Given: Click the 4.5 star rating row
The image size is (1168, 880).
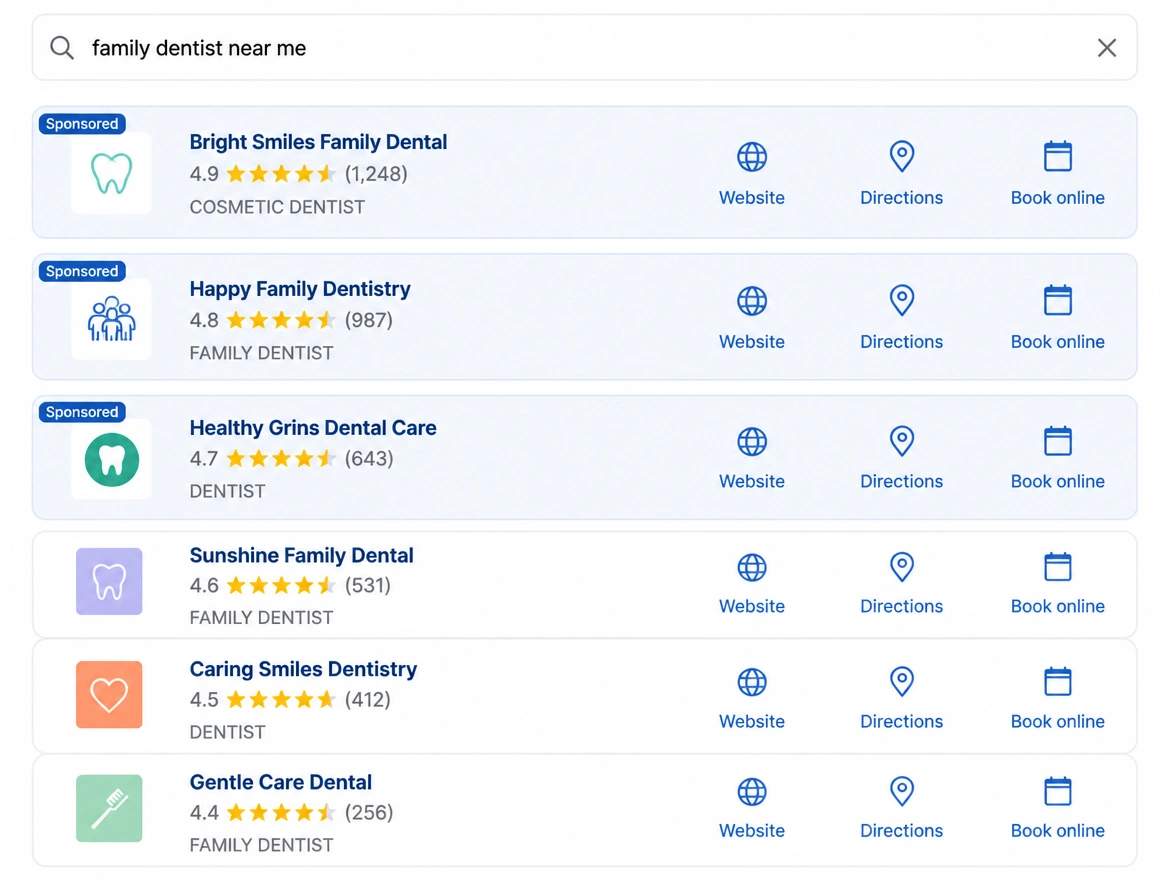Looking at the screenshot, I should 290,699.
